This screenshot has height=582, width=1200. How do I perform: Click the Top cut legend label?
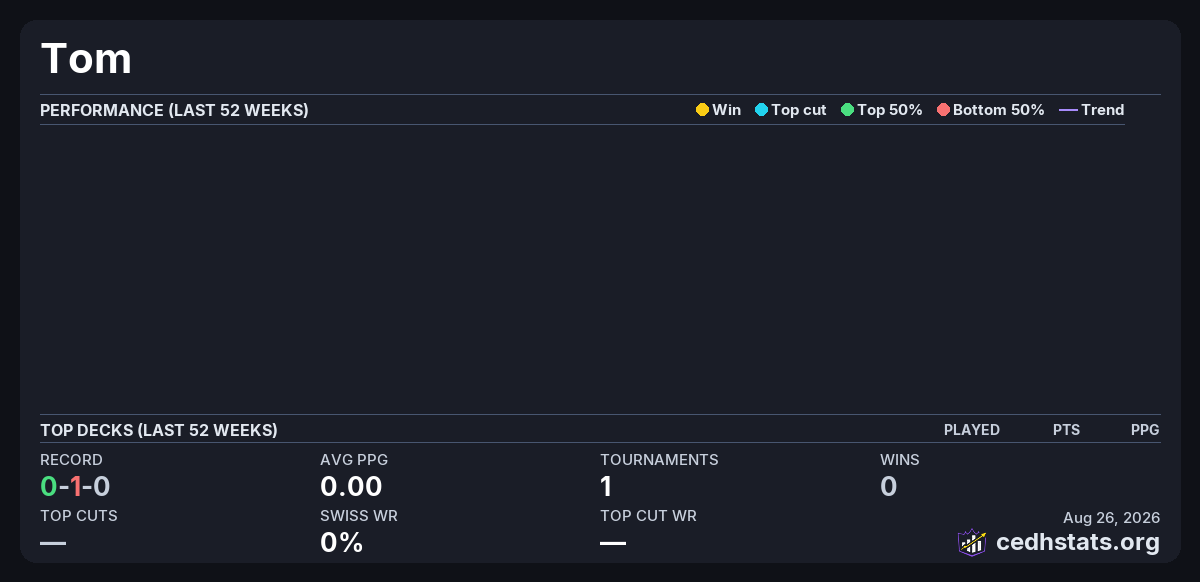coord(798,110)
